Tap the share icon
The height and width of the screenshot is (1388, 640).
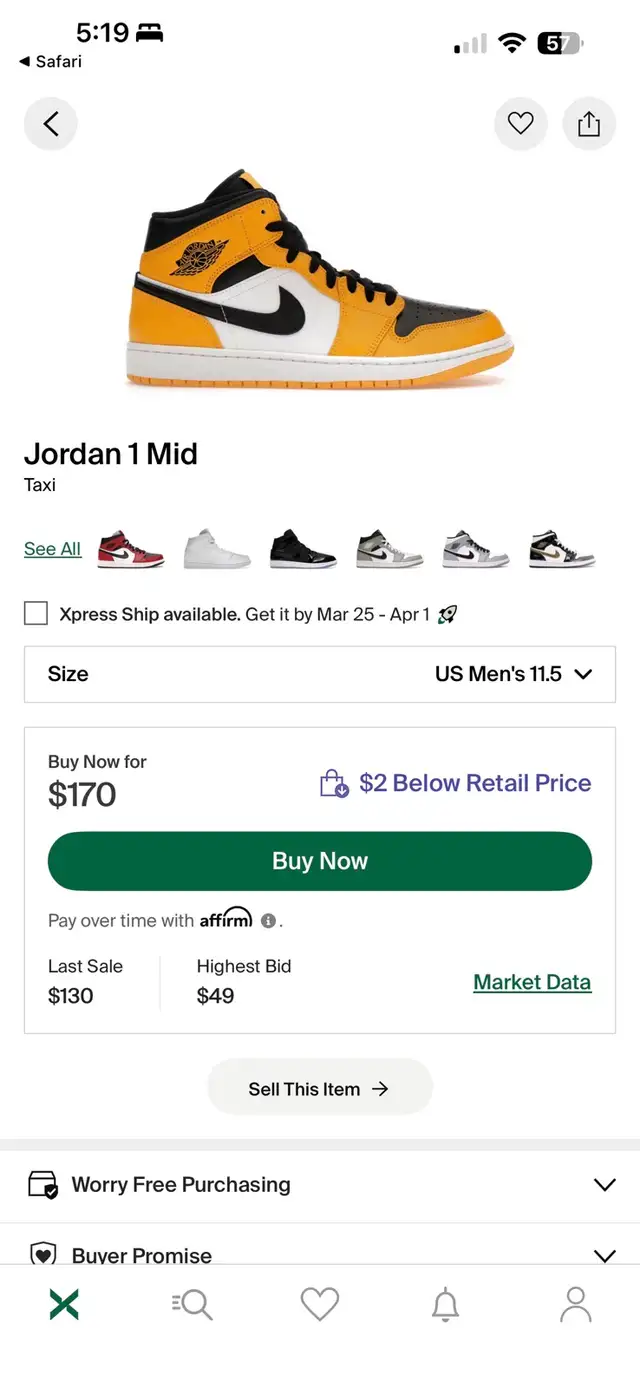(x=589, y=124)
